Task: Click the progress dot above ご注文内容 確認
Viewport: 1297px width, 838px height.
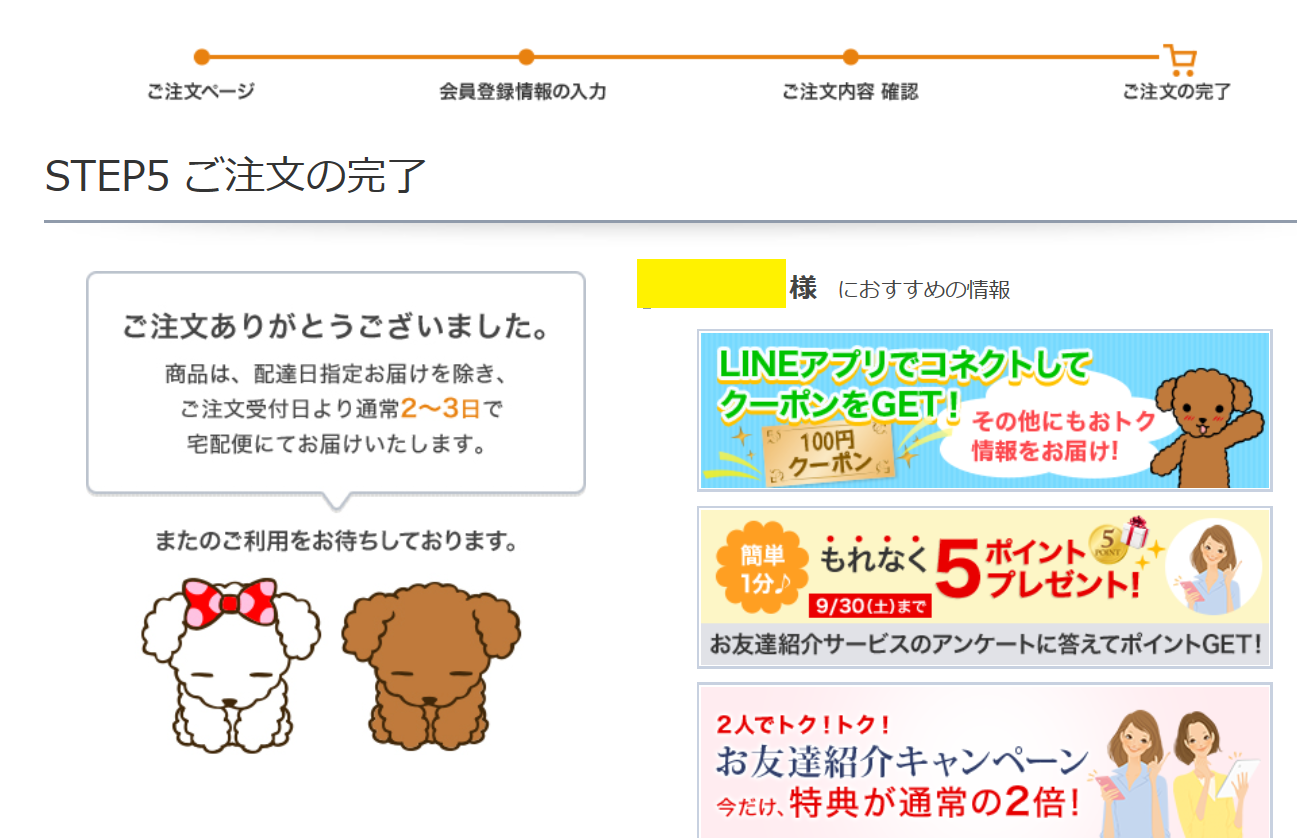Action: point(850,57)
